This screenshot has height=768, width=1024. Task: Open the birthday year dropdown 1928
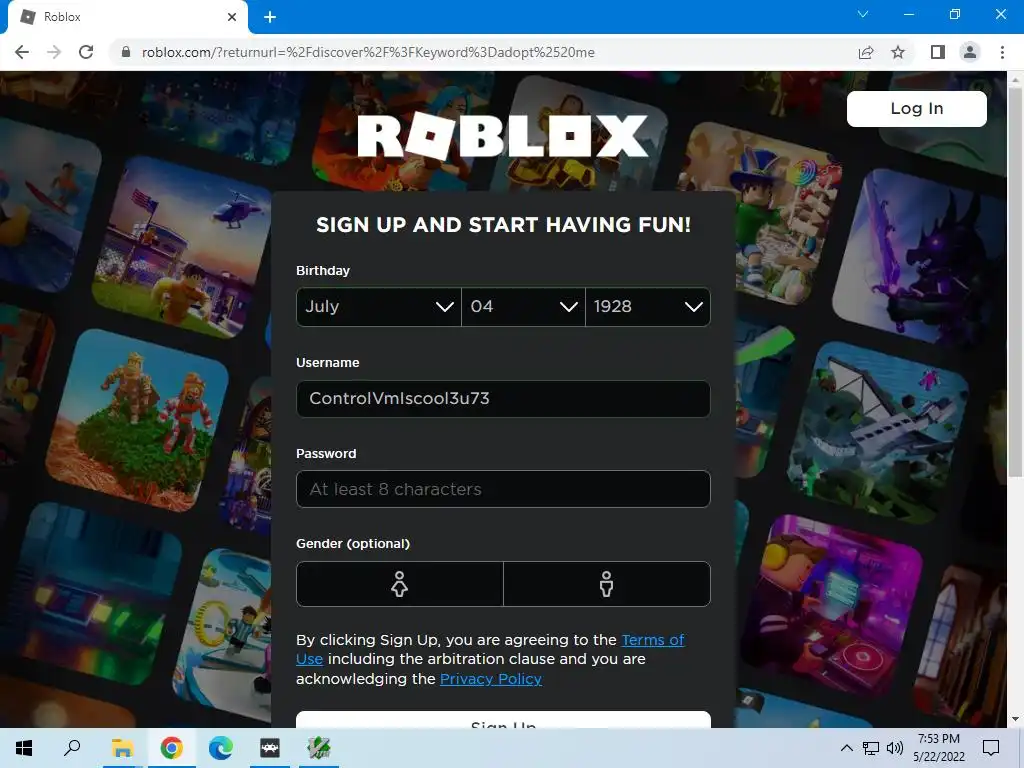coord(648,306)
